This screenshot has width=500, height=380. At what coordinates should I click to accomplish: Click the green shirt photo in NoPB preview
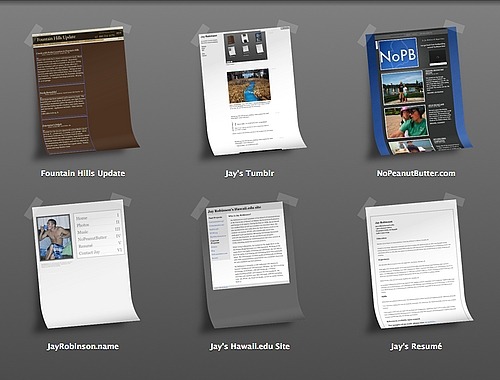[x=406, y=122]
